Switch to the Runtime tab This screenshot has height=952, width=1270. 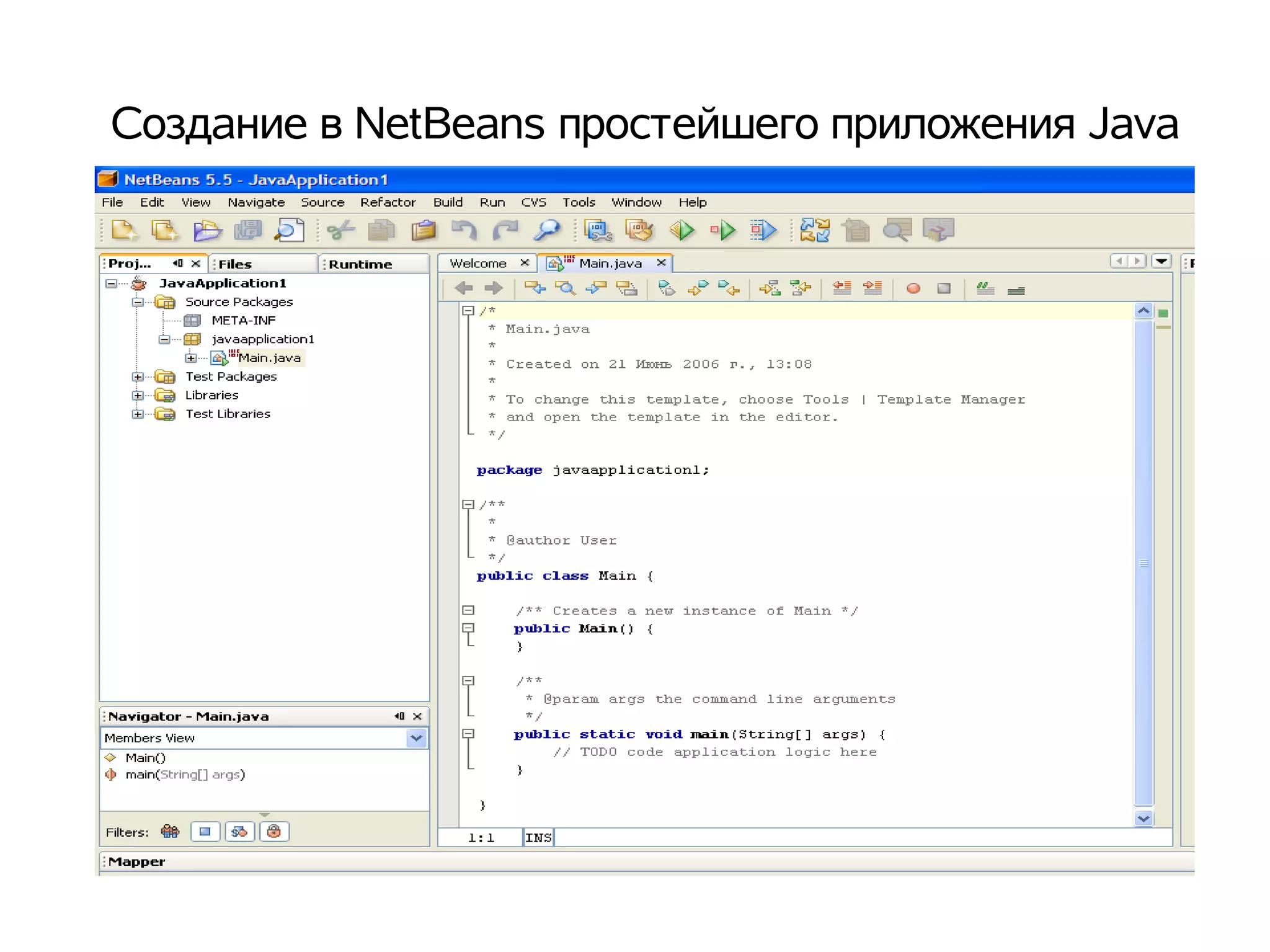point(373,264)
